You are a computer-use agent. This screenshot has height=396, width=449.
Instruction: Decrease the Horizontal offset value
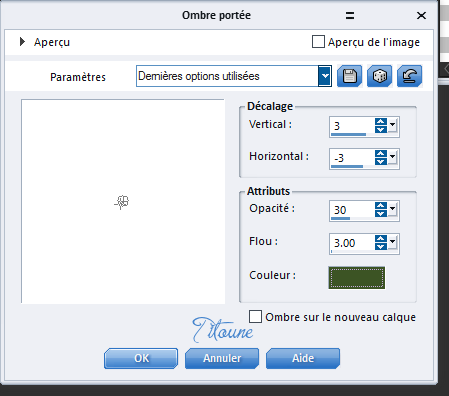tap(381, 161)
